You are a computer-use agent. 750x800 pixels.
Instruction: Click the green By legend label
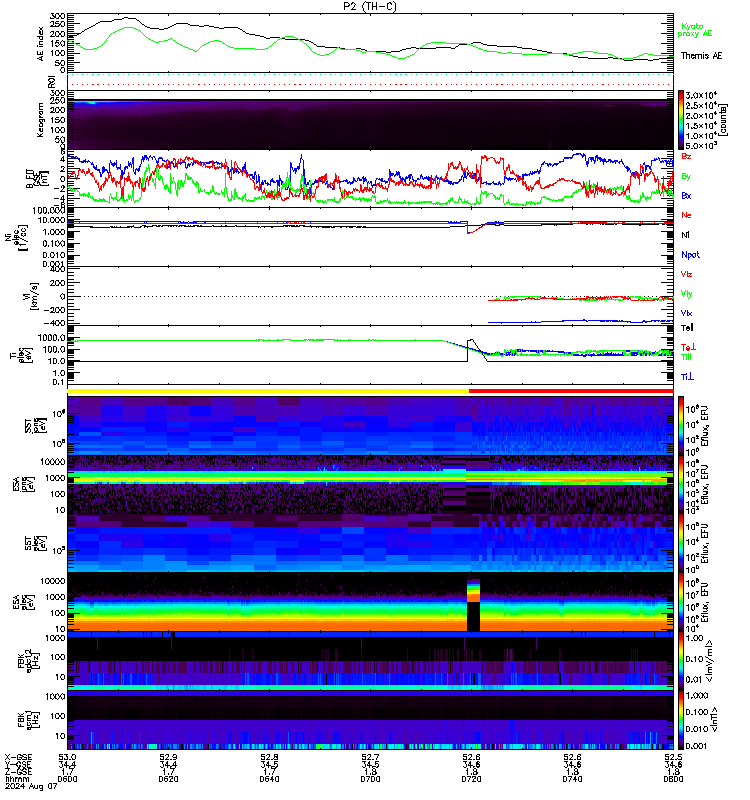[686, 176]
